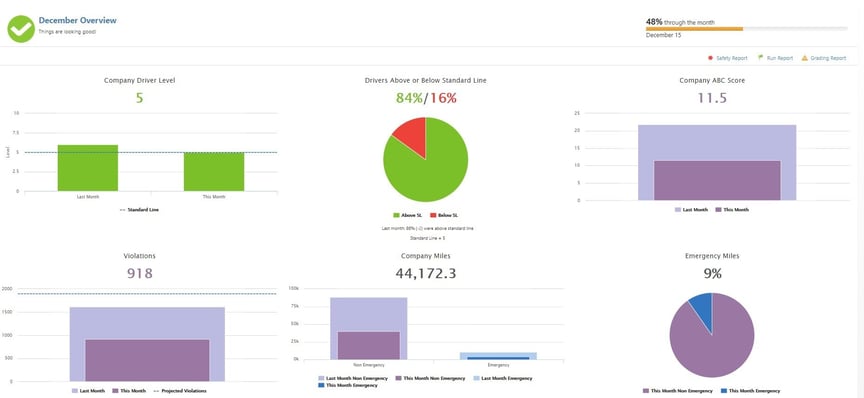Click the green flag Run Report icon

click(x=760, y=57)
